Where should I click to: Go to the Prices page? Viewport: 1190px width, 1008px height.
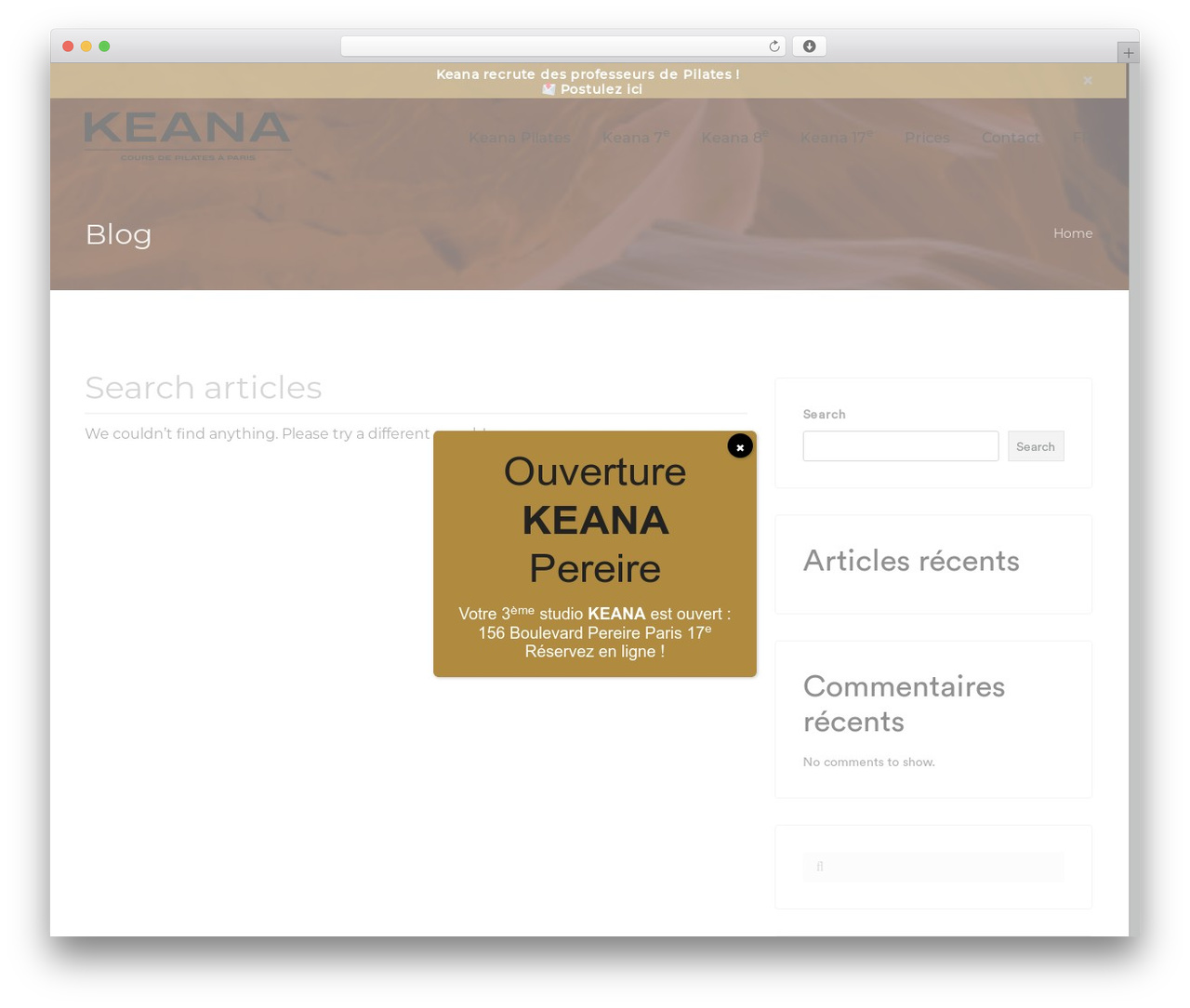927,138
